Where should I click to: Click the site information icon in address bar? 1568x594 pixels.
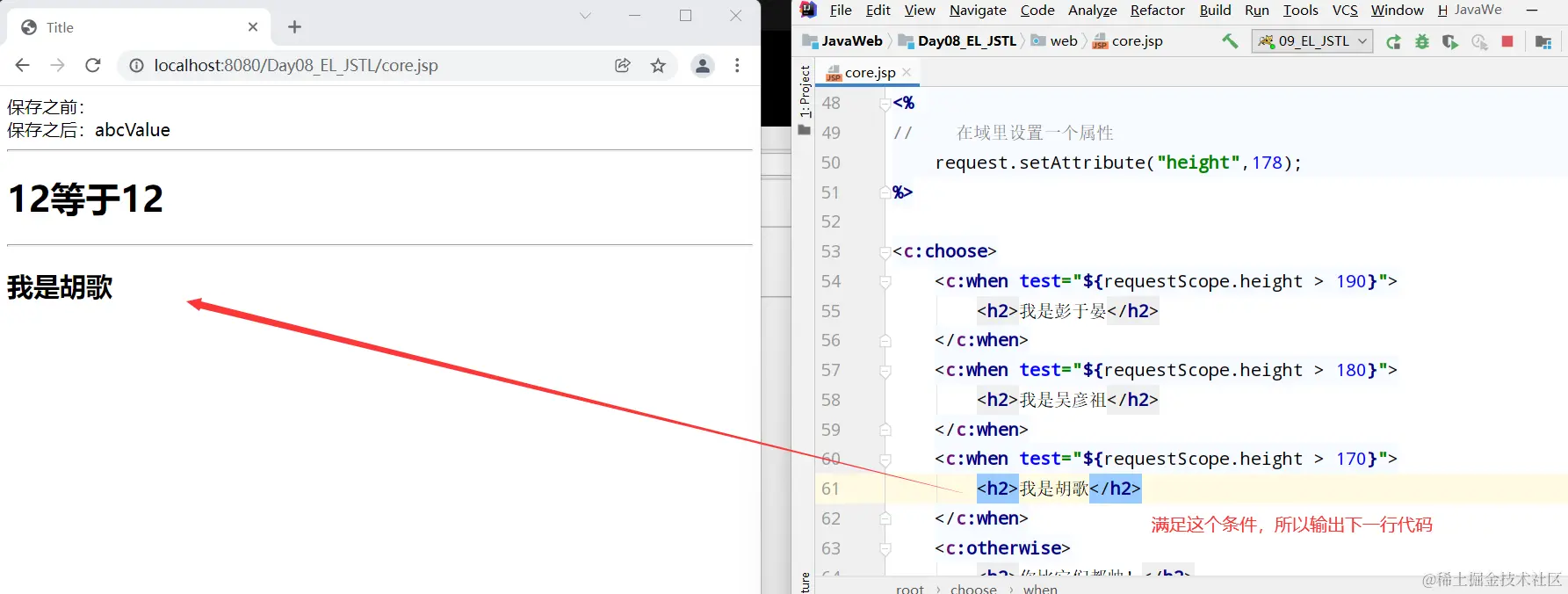tap(136, 65)
